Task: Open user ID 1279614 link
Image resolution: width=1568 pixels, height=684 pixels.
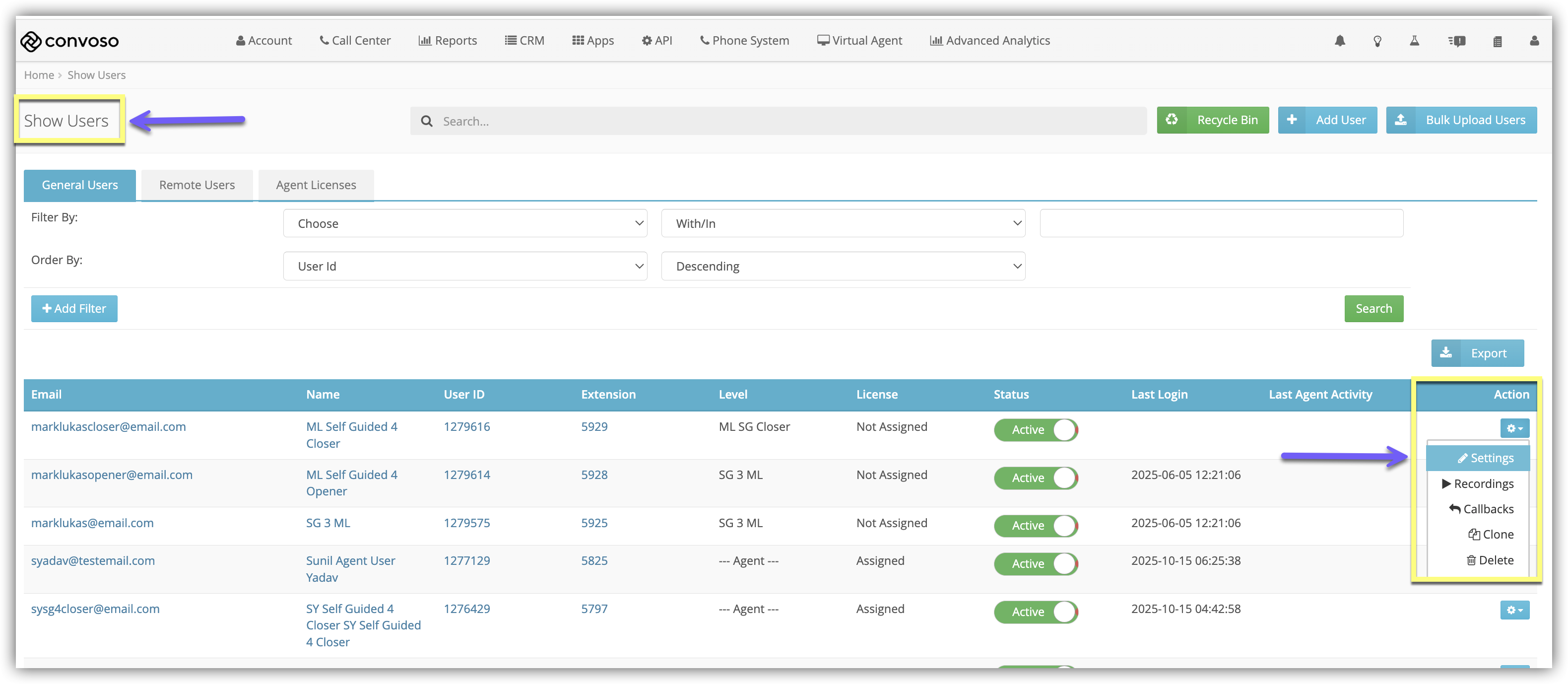Action: tap(466, 475)
